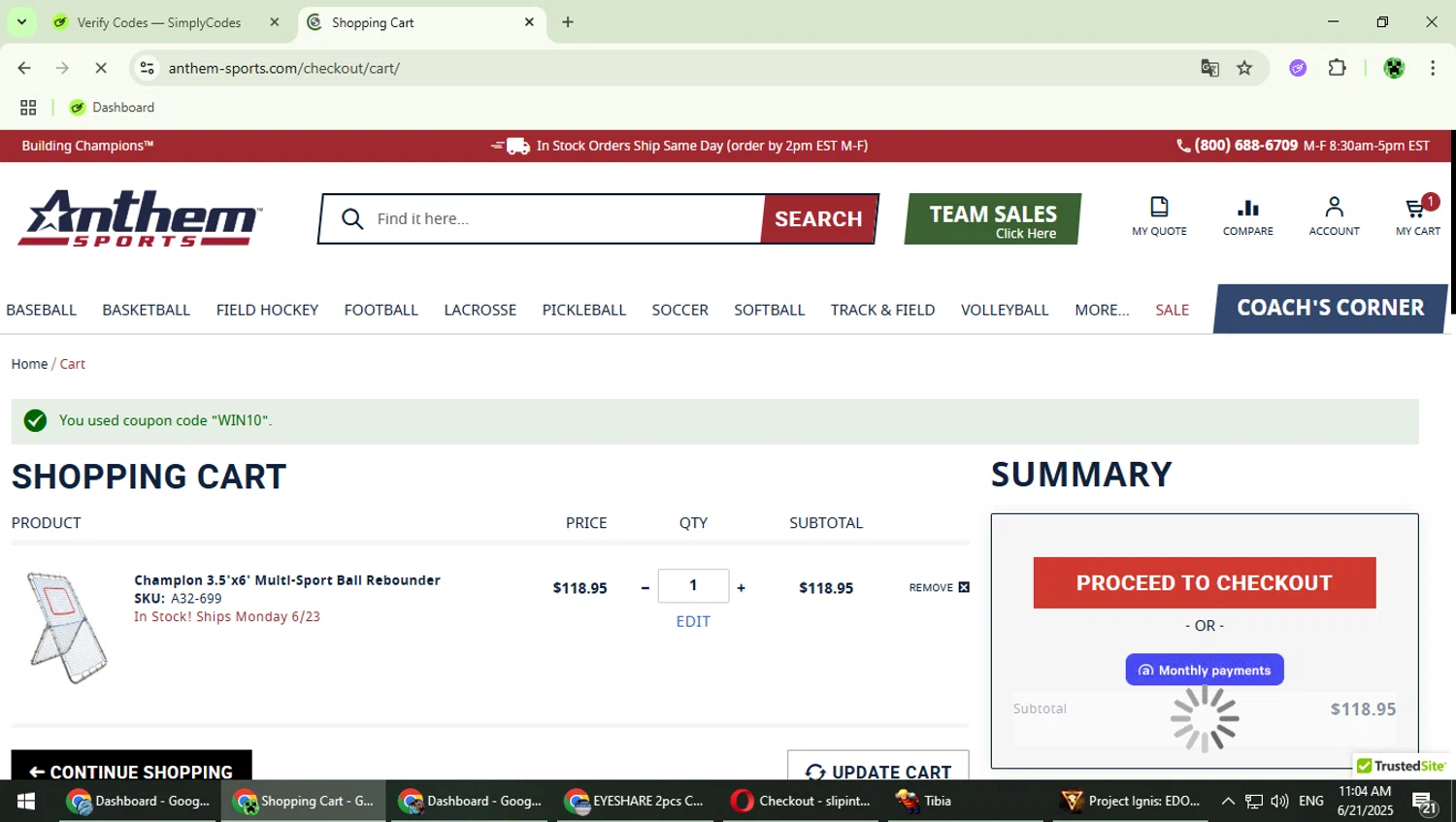Open COACH'S CORNER

click(x=1330, y=308)
